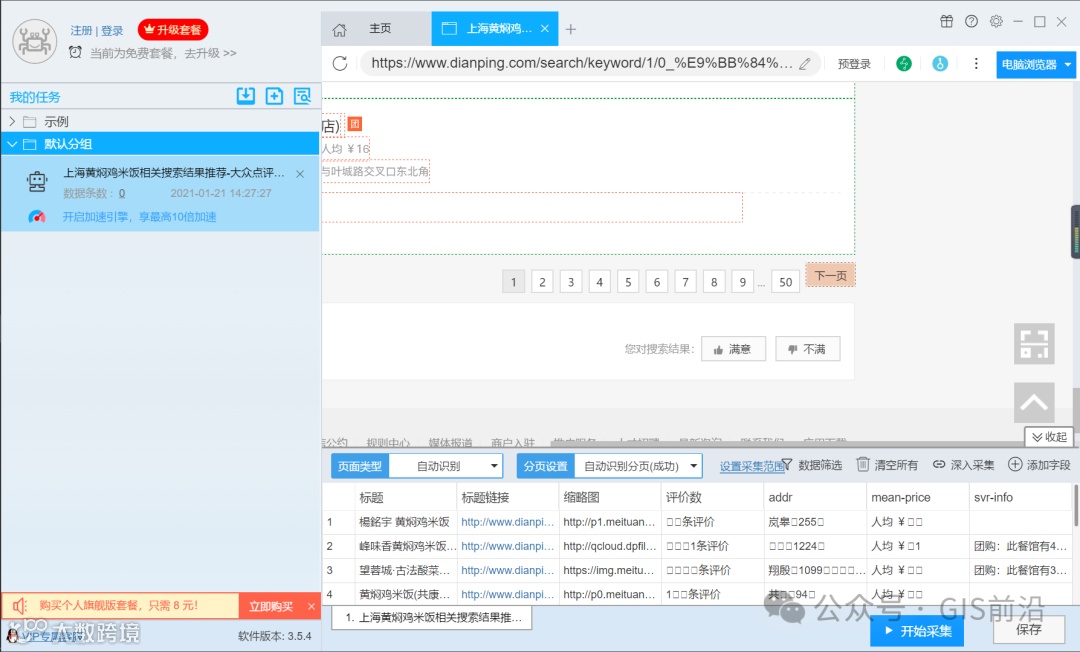Go to page 50
This screenshot has width=1080, height=652.
[x=785, y=282]
